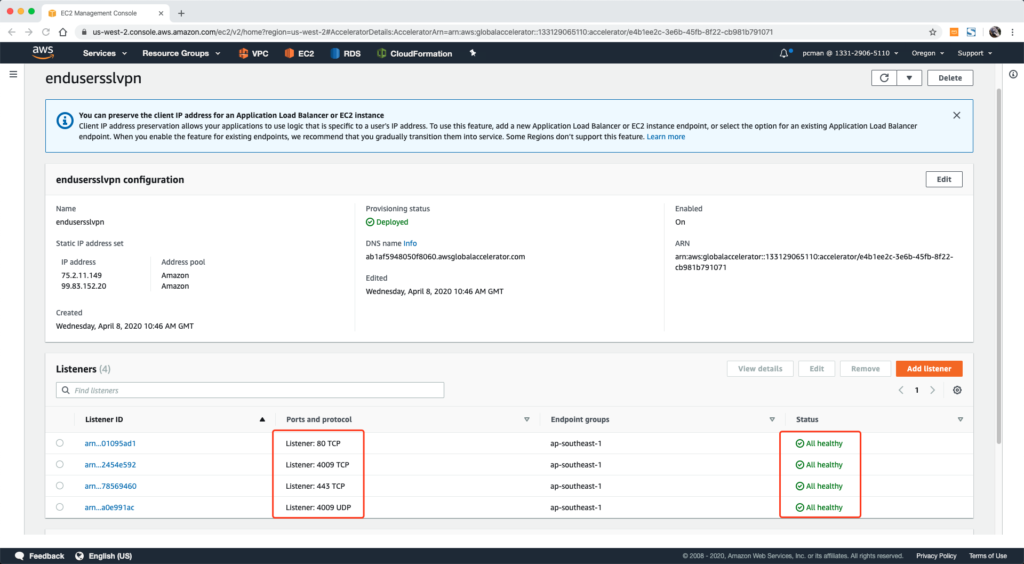Select radio button for listener arn...2454e592

[60, 465]
